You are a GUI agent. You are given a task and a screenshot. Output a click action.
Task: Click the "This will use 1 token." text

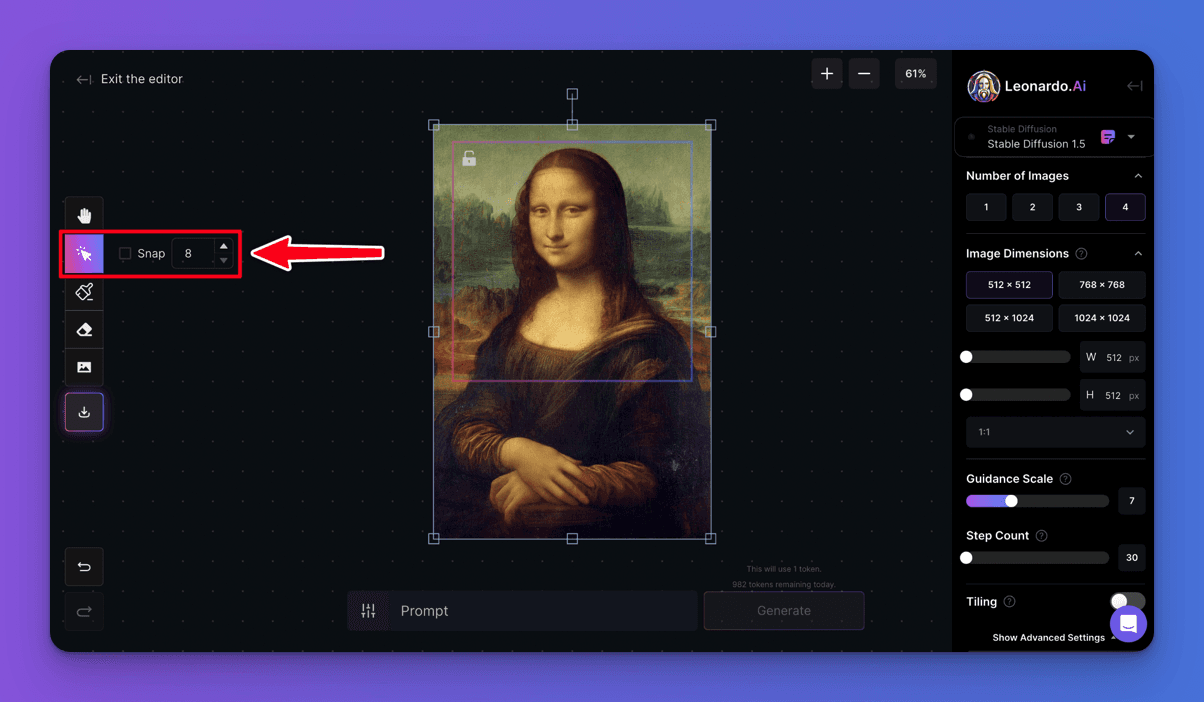pyautogui.click(x=783, y=569)
